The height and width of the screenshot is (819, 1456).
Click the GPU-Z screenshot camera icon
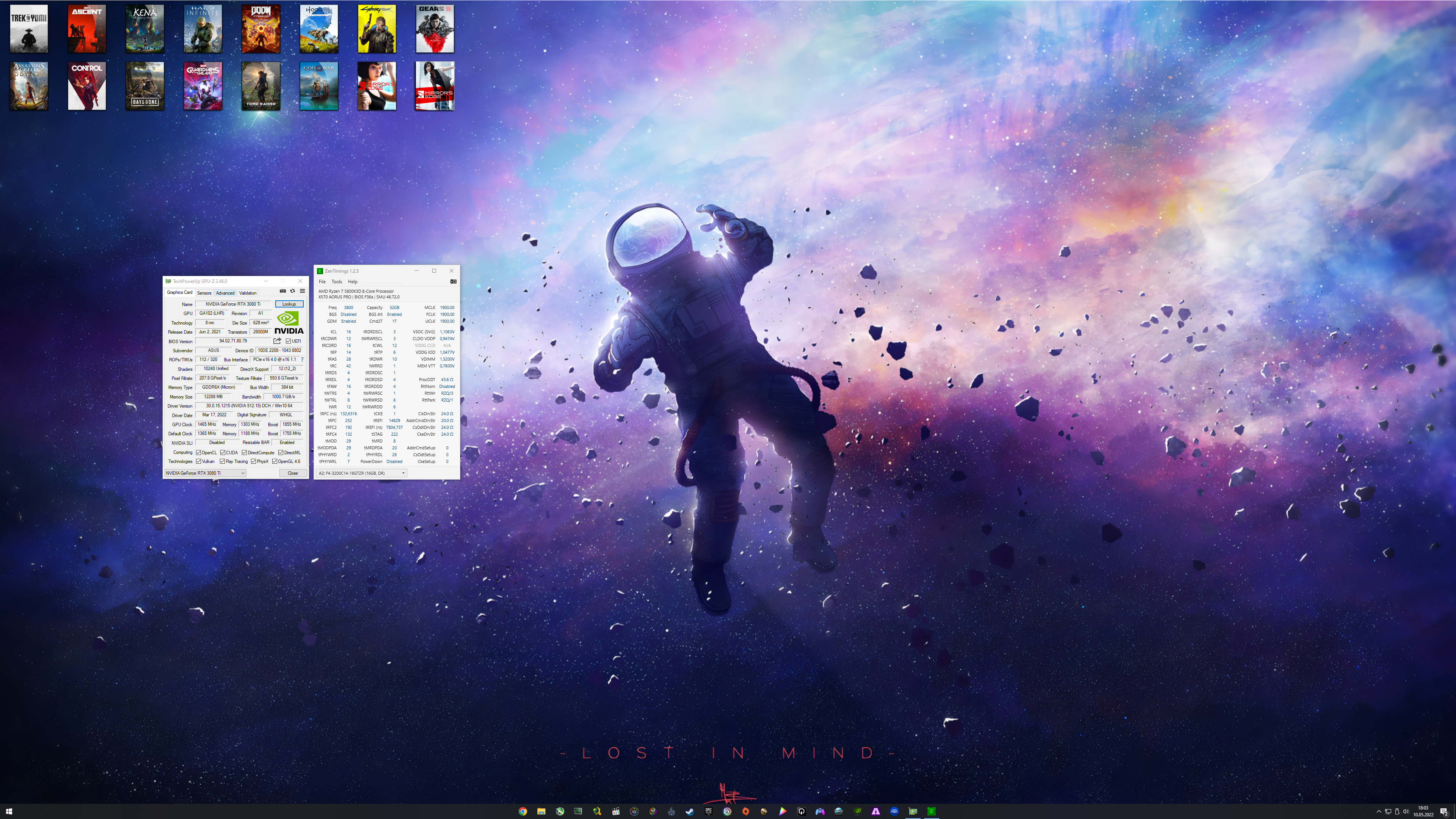(x=282, y=291)
